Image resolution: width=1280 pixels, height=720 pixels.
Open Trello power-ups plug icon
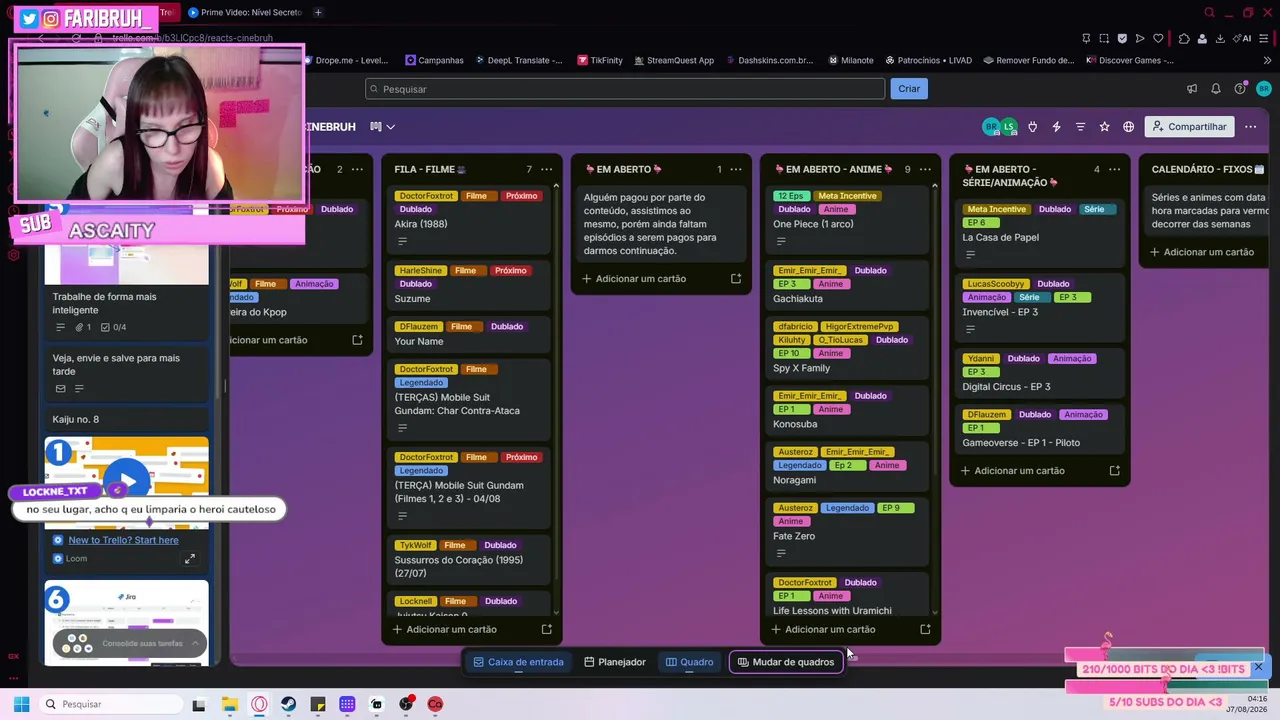click(x=1032, y=127)
